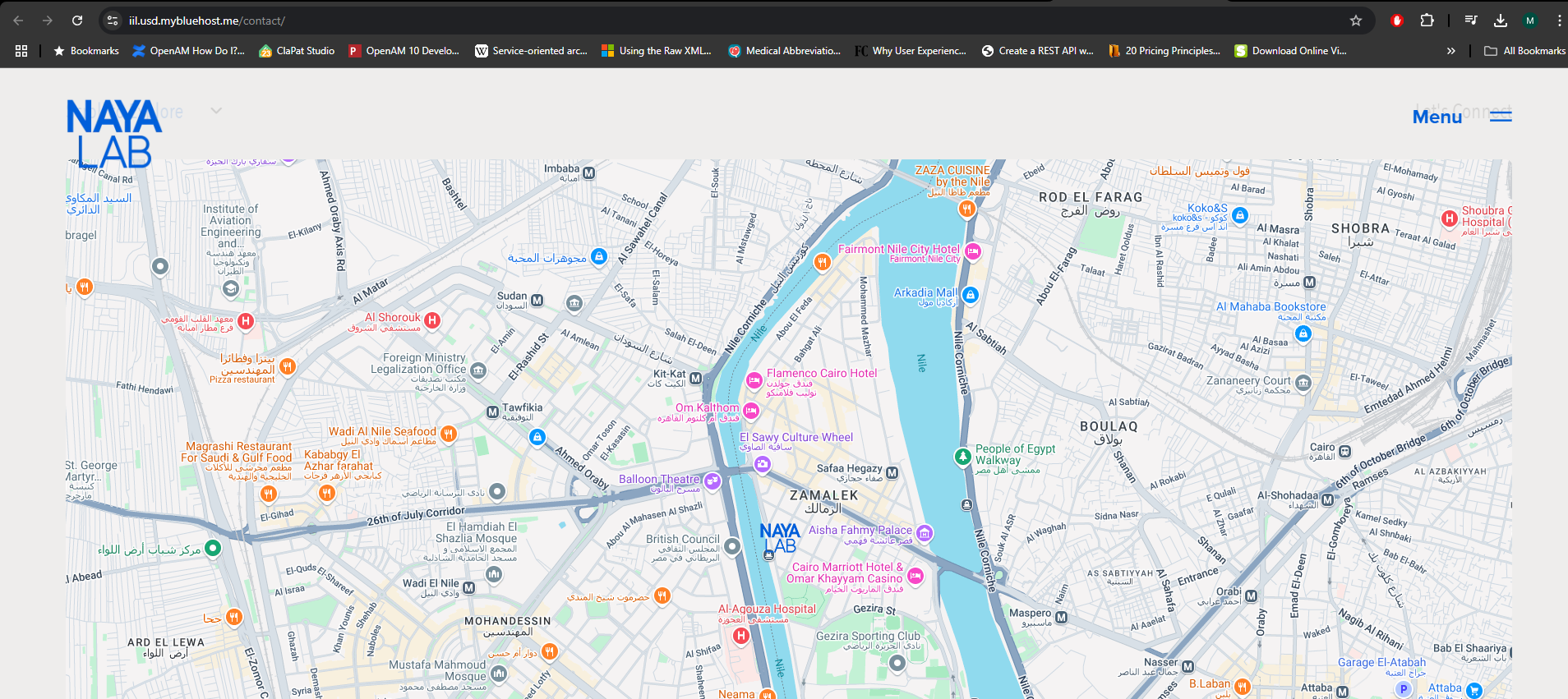Image resolution: width=1568 pixels, height=699 pixels.
Task: Open Chrome three-dot menu
Action: click(1558, 21)
